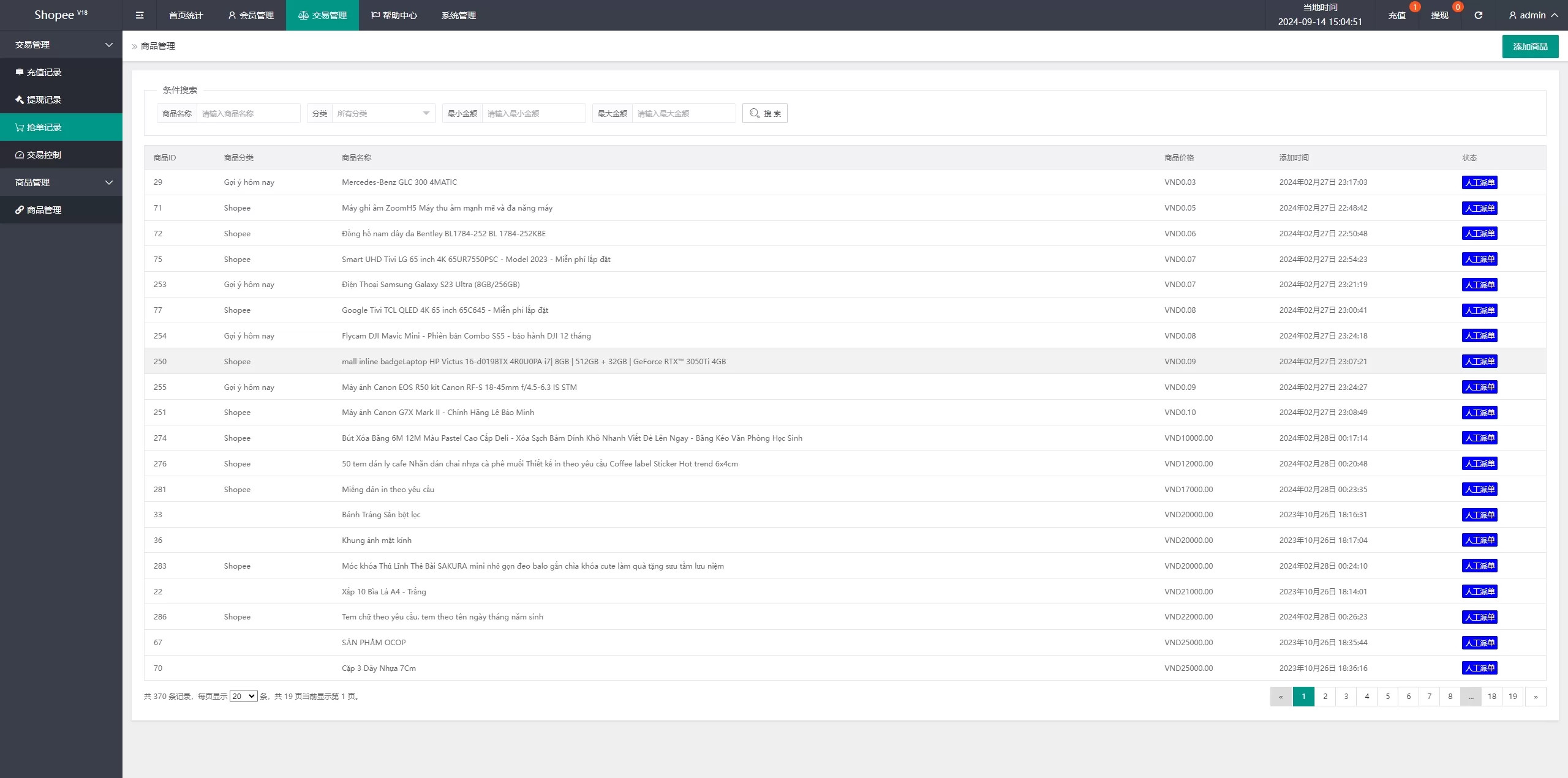Open 抢单记录 cart sidebar item
The image size is (1568, 778).
(x=44, y=127)
